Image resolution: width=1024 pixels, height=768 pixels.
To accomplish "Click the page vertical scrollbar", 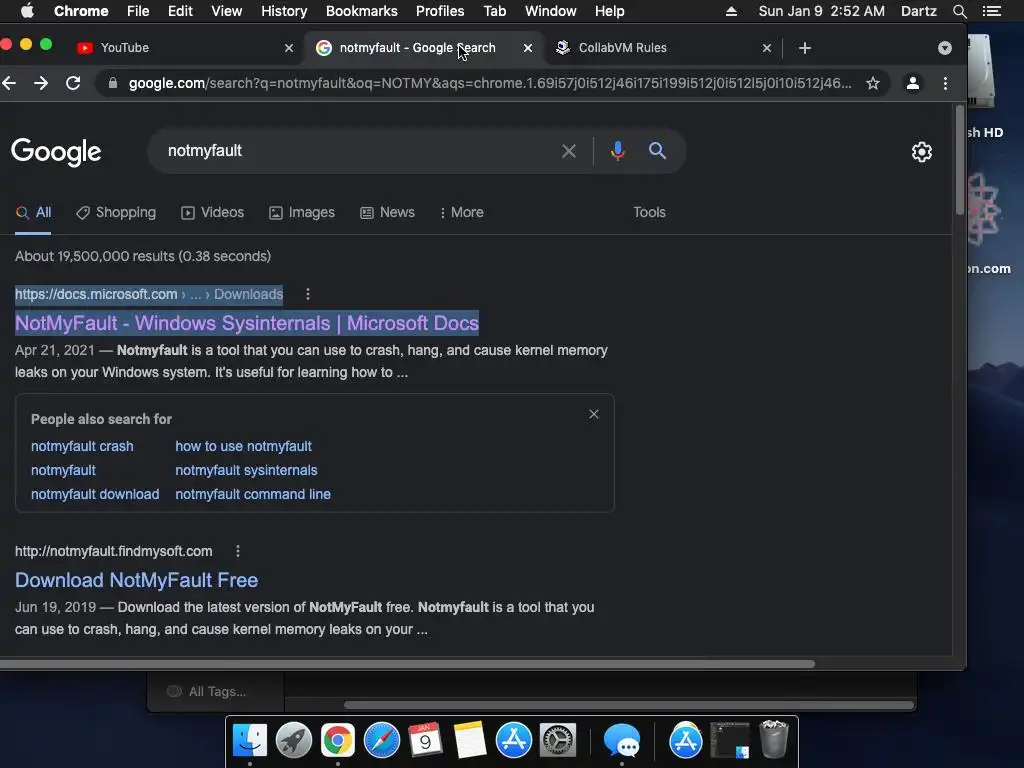I will click(x=959, y=160).
